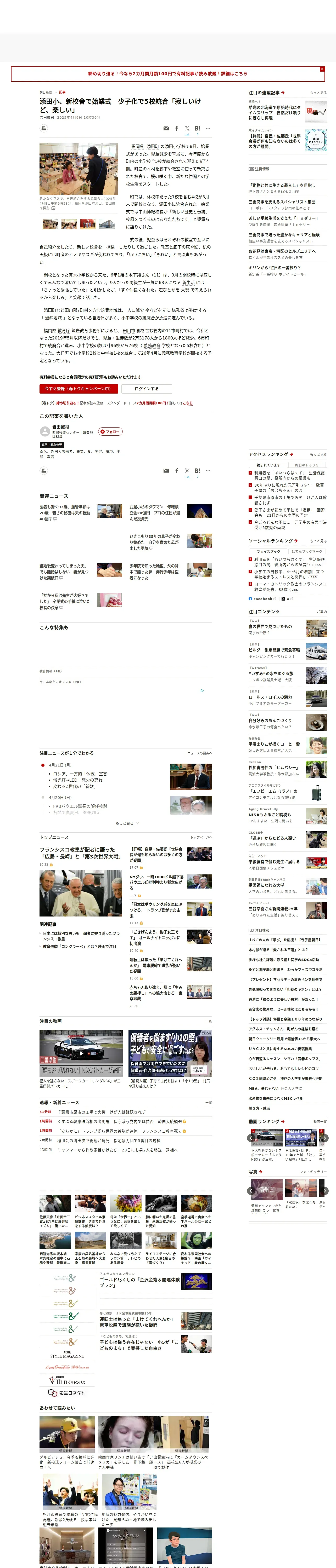Share on Facebook from top icon row
Viewport: 336px width, 1568px height.
(177, 128)
